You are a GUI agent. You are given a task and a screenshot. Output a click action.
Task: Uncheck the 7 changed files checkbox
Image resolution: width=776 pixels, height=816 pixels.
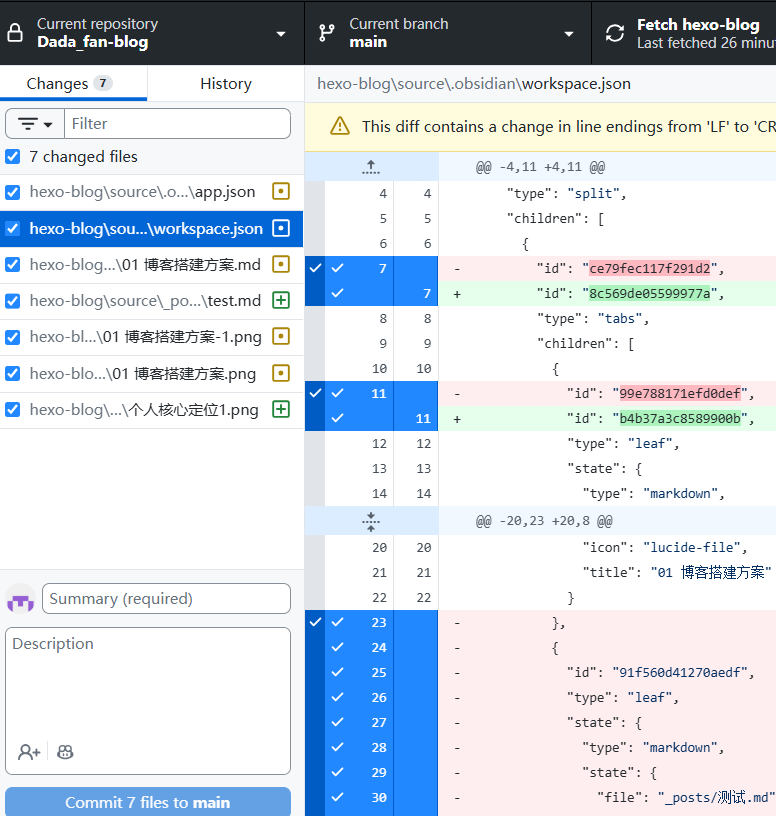tap(12, 157)
